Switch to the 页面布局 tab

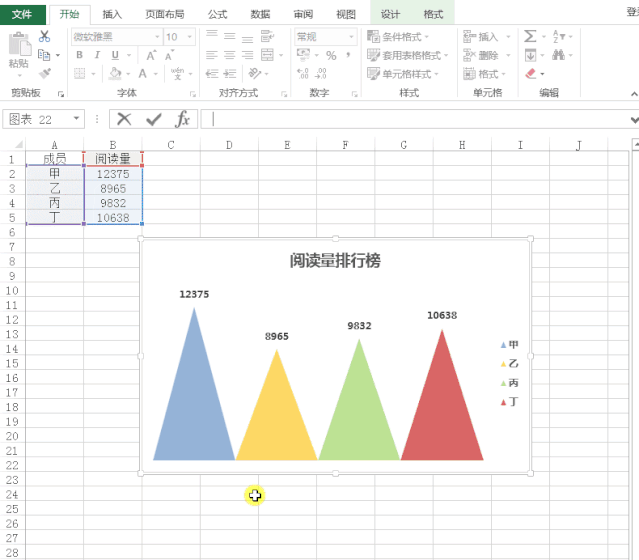165,14
